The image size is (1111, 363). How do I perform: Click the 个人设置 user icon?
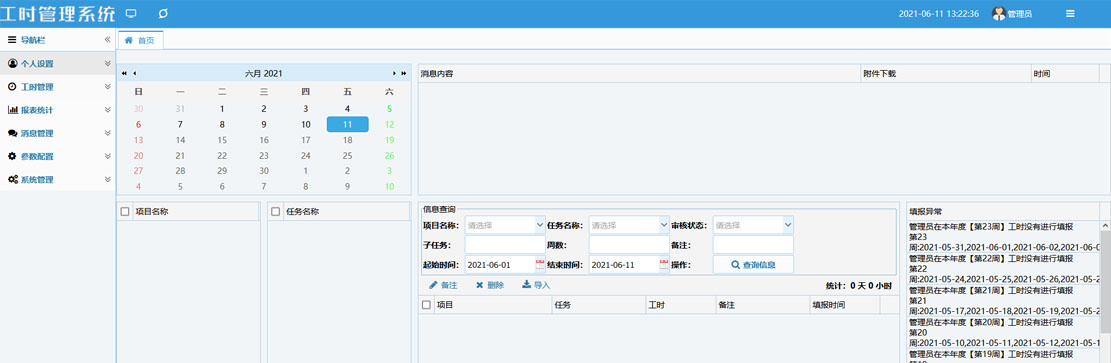[x=12, y=63]
